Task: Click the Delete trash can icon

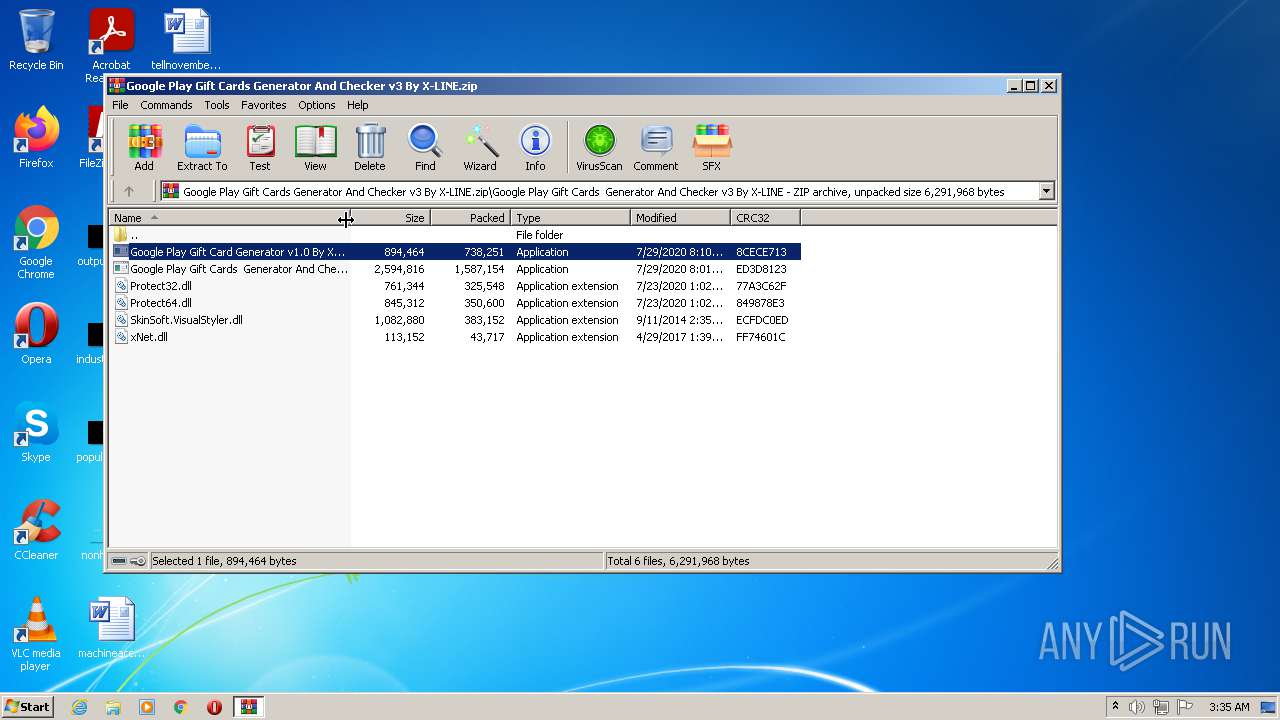Action: tap(369, 148)
